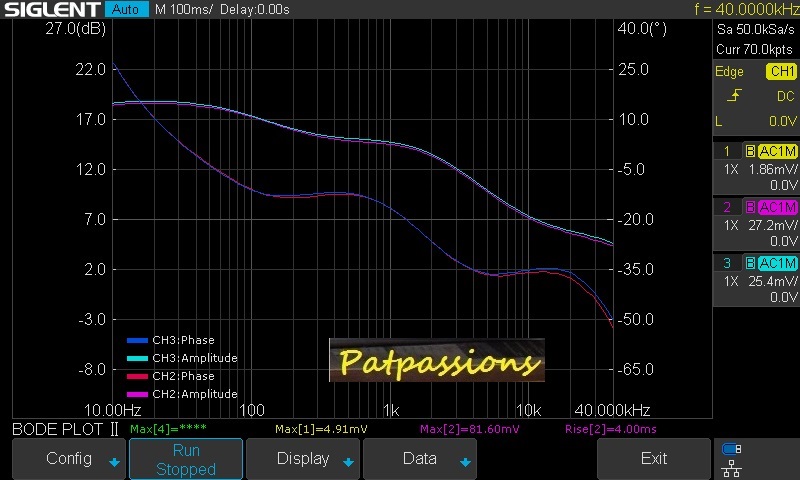Click the M 100ms timebase setting
Image resolution: width=800 pixels, height=480 pixels.
[184, 9]
